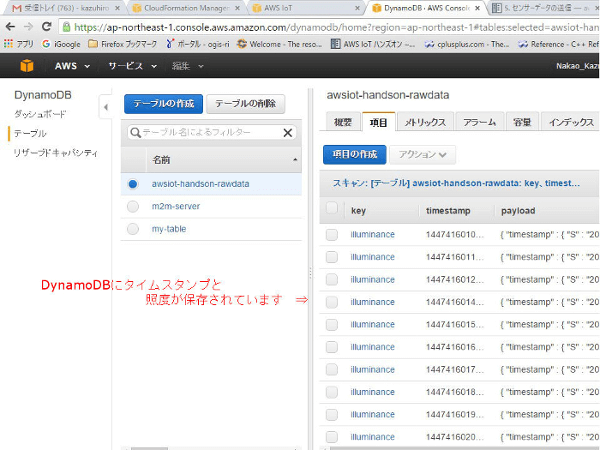Check the row with timestamp 1447416011

pos(332,257)
